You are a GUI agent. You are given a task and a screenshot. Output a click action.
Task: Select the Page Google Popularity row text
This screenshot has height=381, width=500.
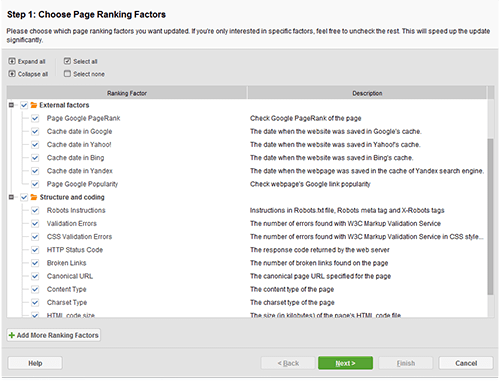pyautogui.click(x=82, y=184)
